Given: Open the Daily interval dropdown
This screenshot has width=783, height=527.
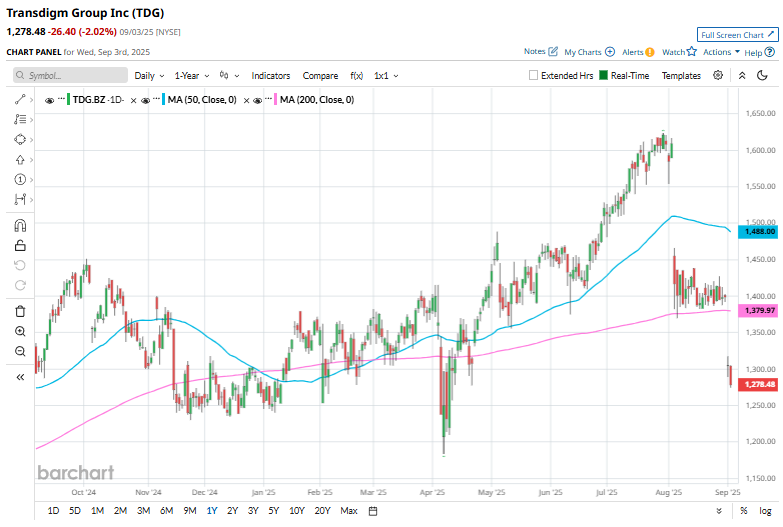Looking at the screenshot, I should pyautogui.click(x=149, y=75).
